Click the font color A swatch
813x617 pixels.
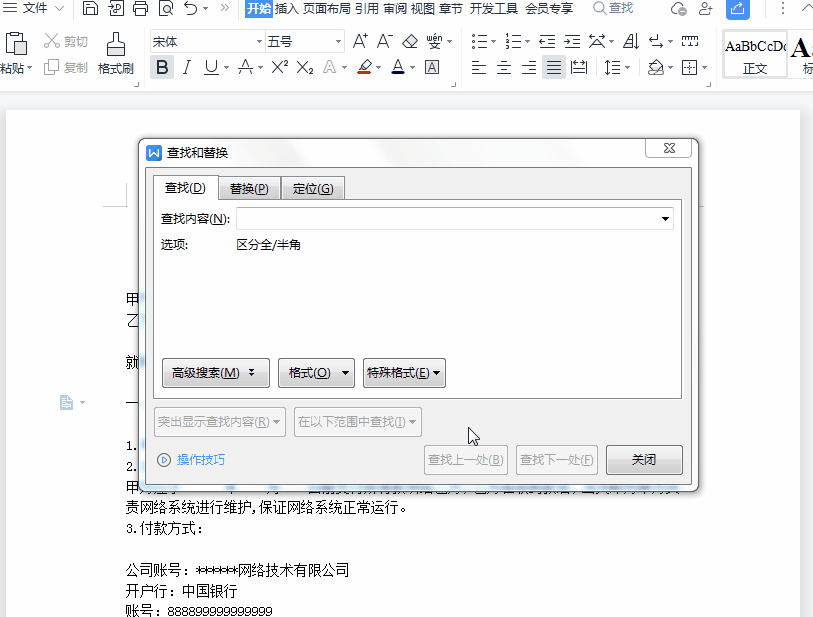pos(398,67)
